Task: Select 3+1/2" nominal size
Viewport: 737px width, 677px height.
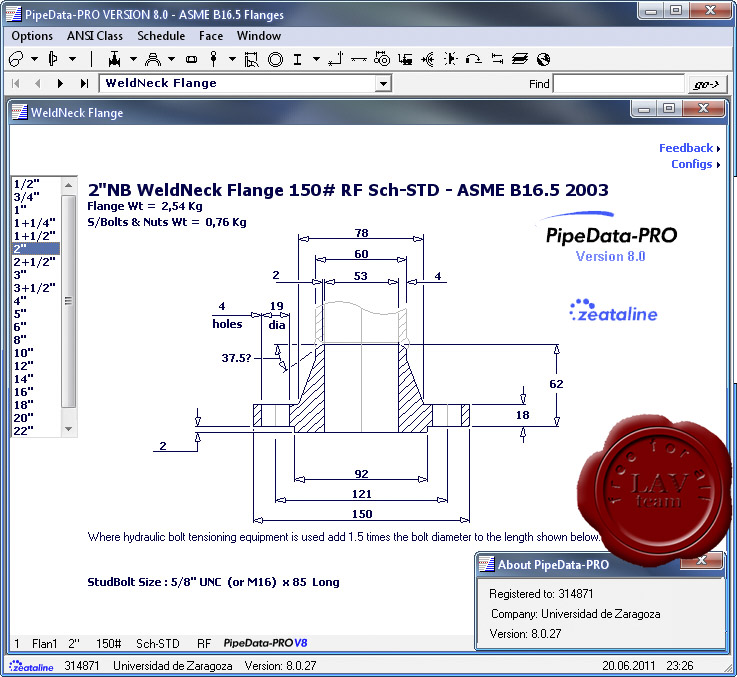Action: [x=36, y=287]
